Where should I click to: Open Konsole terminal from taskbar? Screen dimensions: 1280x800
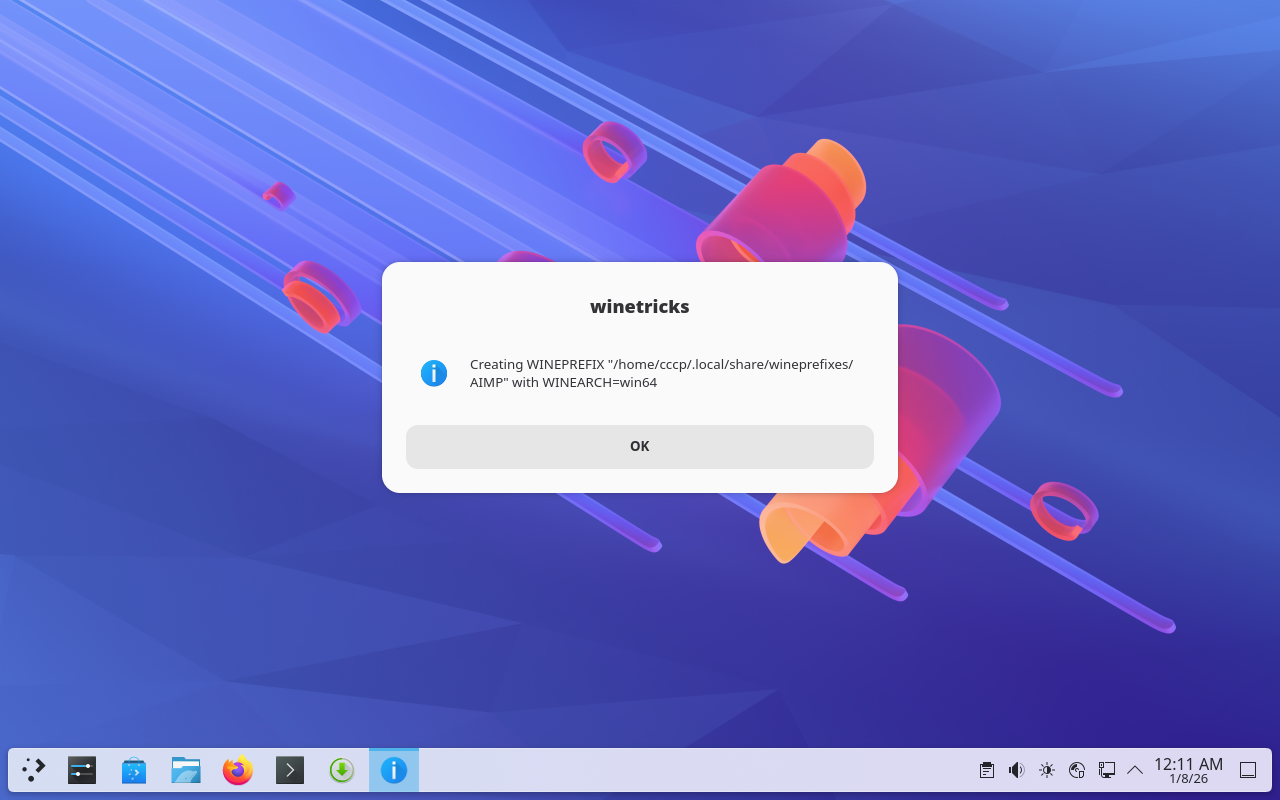(x=290, y=770)
